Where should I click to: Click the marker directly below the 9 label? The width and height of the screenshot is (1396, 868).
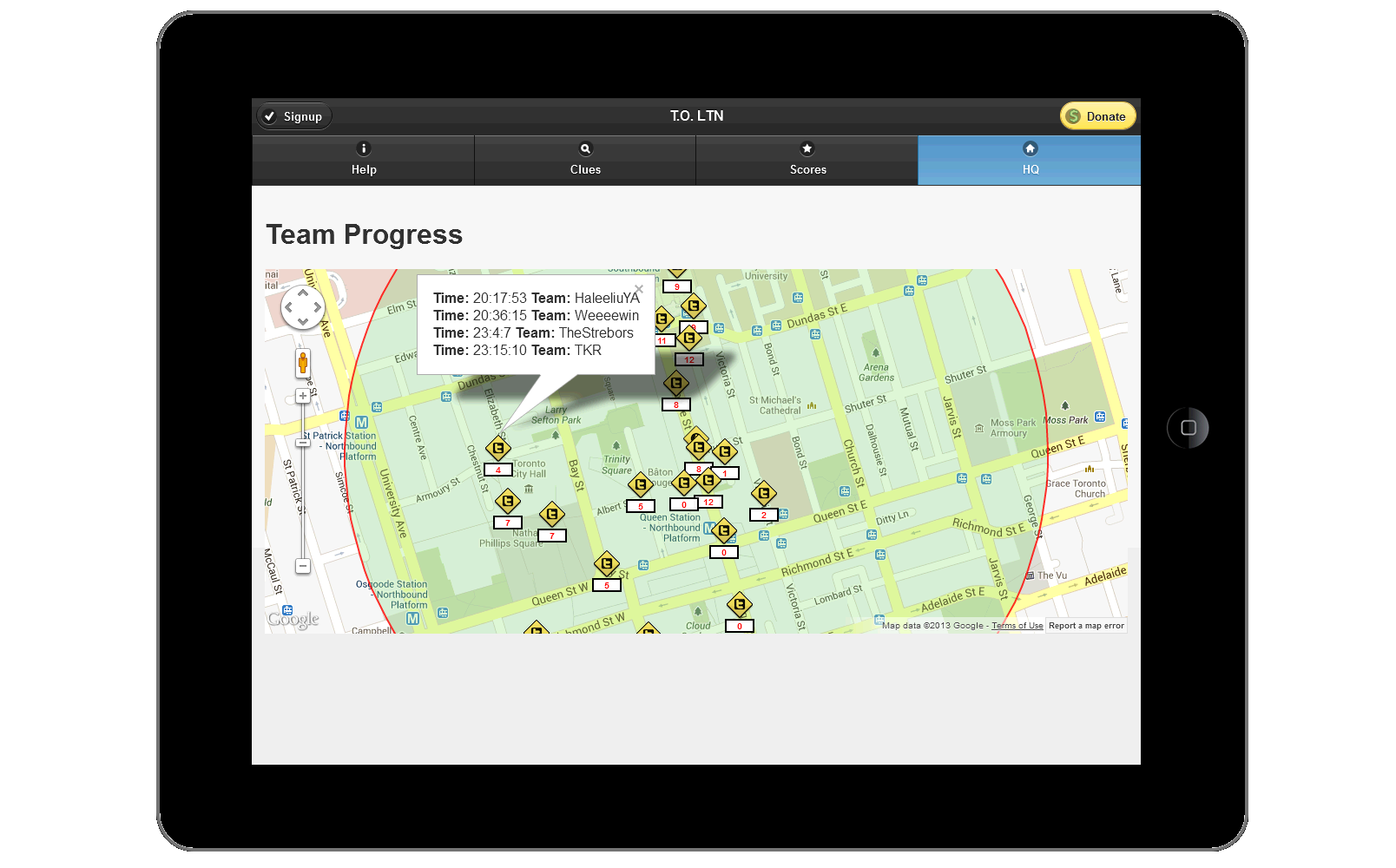click(693, 306)
